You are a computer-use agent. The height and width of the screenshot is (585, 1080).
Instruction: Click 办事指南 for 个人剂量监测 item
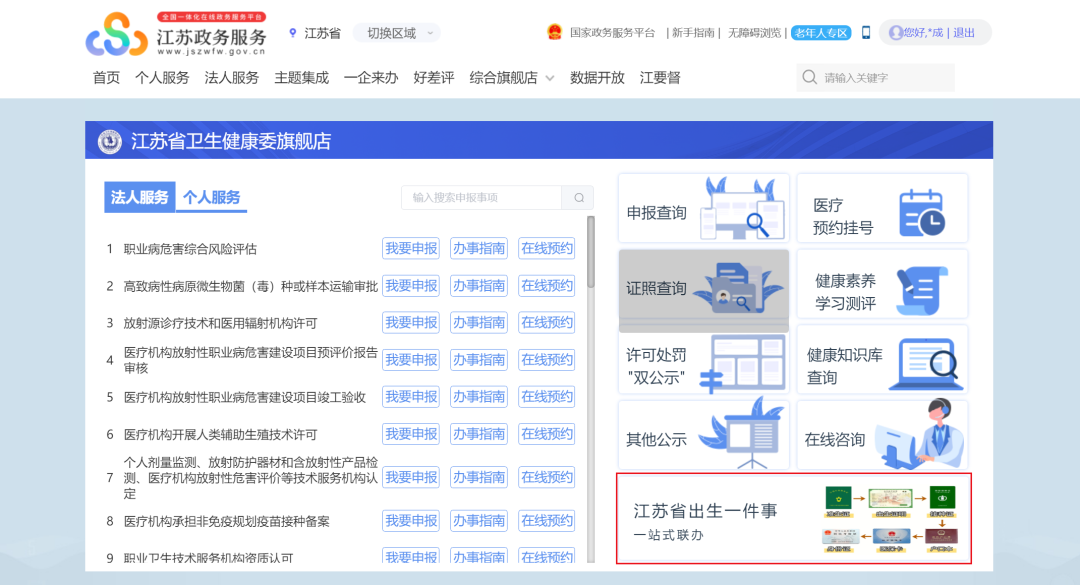479,478
